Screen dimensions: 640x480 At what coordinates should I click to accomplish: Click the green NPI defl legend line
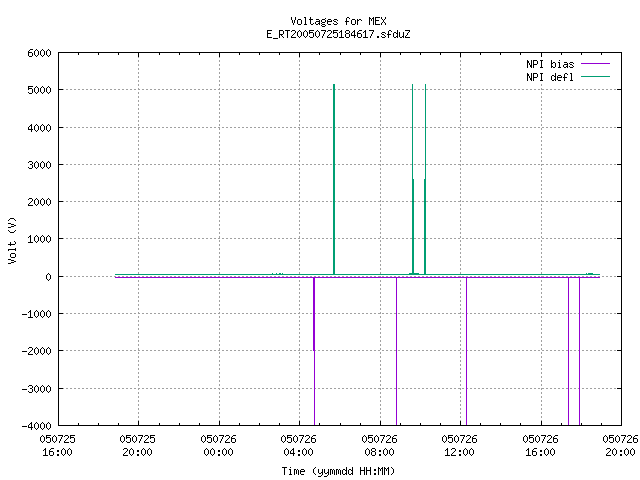pos(595,76)
